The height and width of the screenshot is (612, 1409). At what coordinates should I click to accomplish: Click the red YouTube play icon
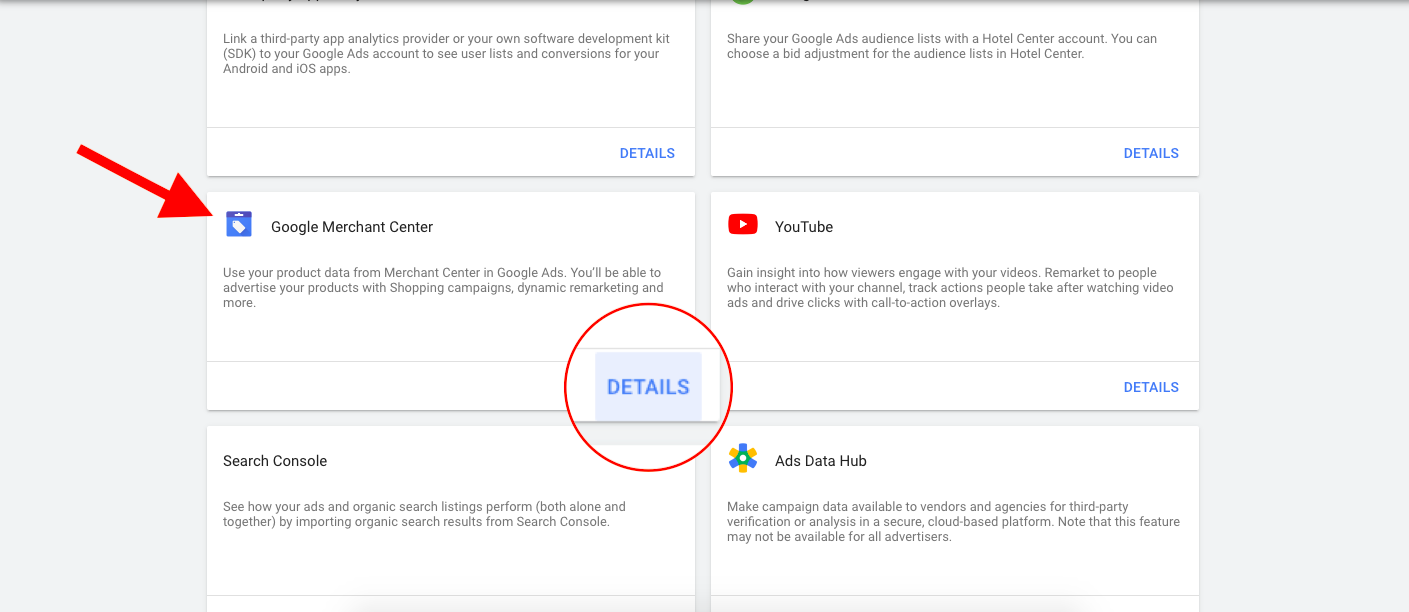pyautogui.click(x=743, y=224)
